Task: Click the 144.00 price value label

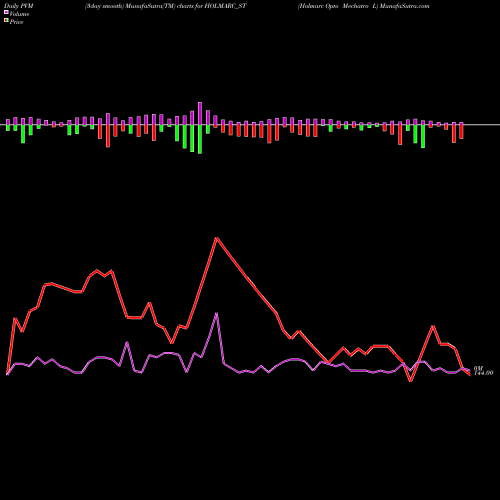Action: click(483, 373)
